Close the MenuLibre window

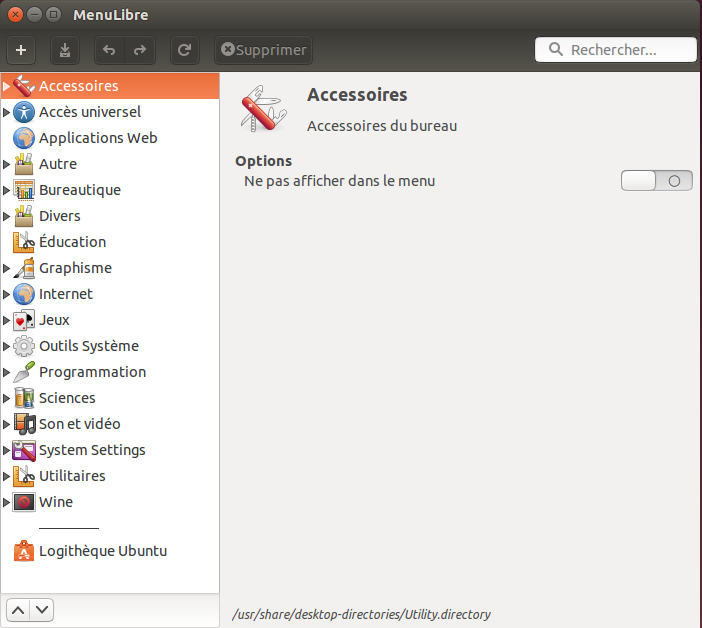click(15, 15)
